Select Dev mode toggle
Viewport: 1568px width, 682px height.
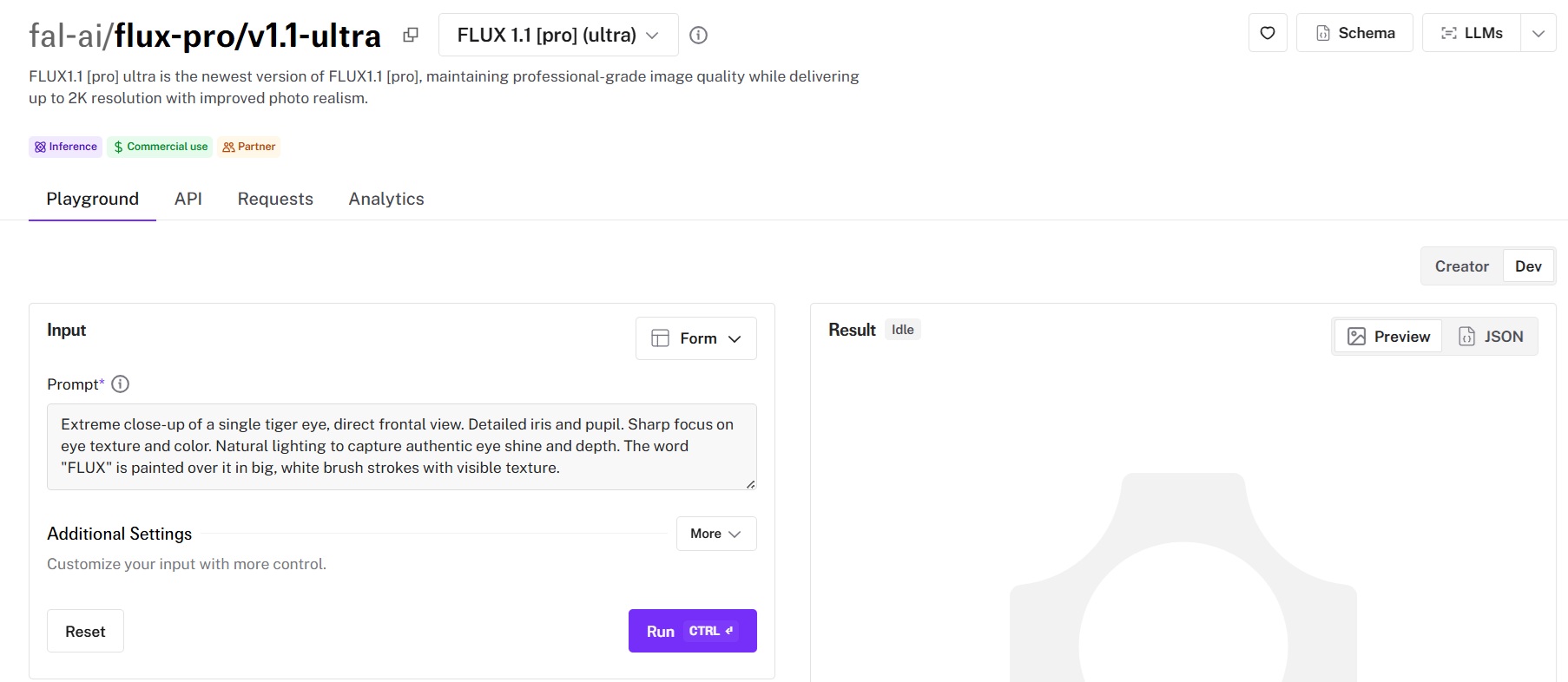point(1528,266)
